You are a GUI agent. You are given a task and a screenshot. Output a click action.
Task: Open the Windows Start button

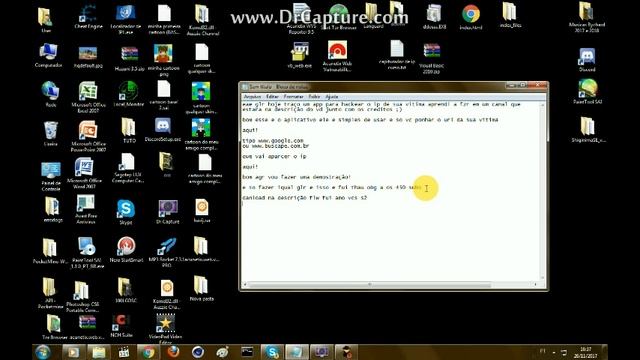[x=43, y=352]
